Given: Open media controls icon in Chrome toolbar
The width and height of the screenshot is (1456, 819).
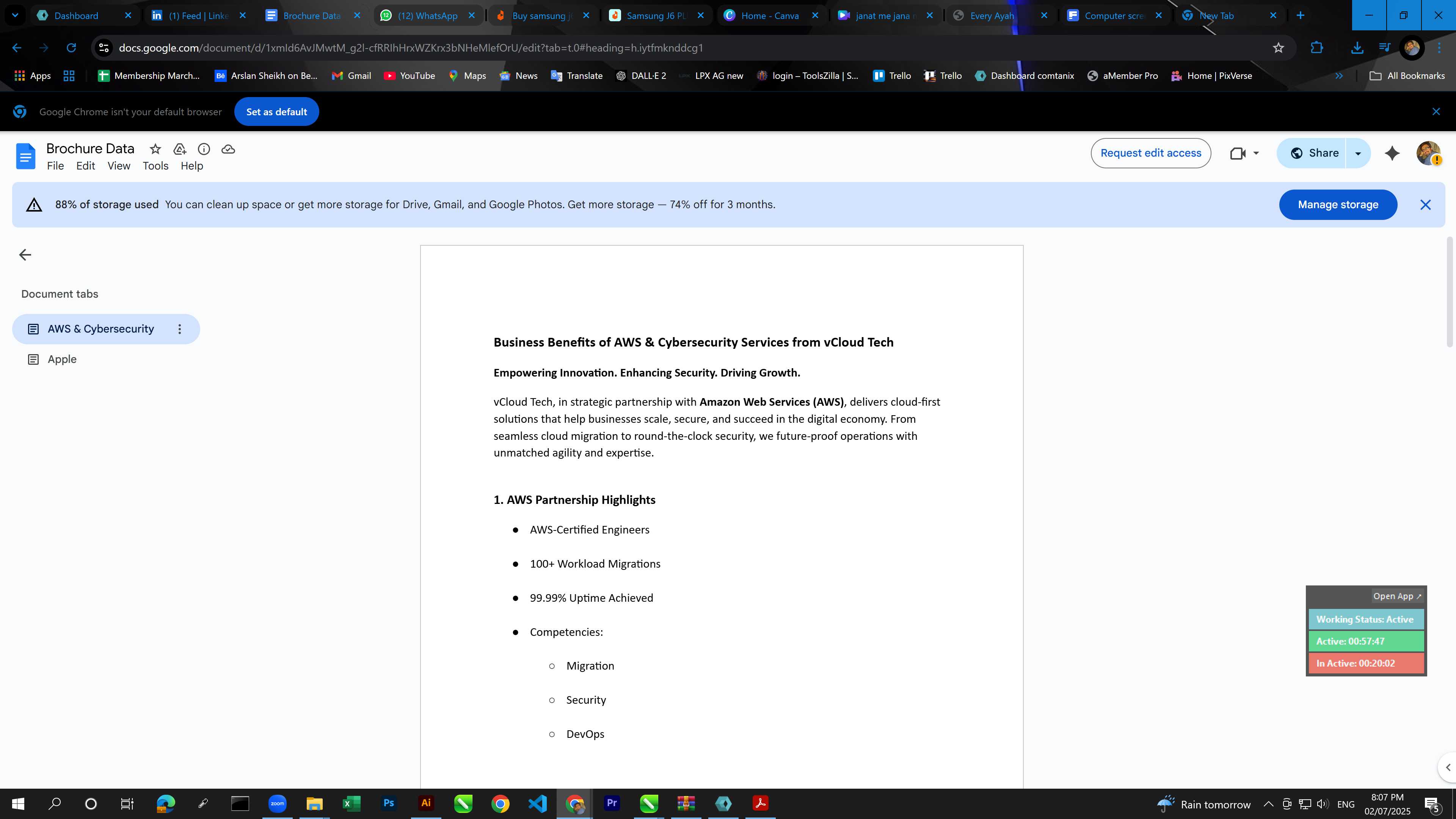Looking at the screenshot, I should pos(1384,48).
